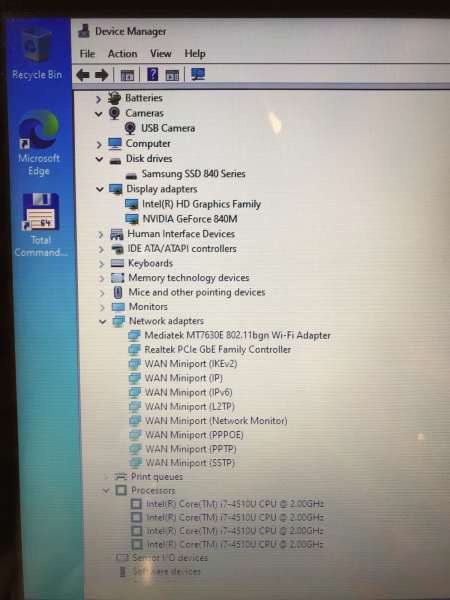Click the Mice and pointing devices icon
The width and height of the screenshot is (450, 600).
tap(118, 292)
